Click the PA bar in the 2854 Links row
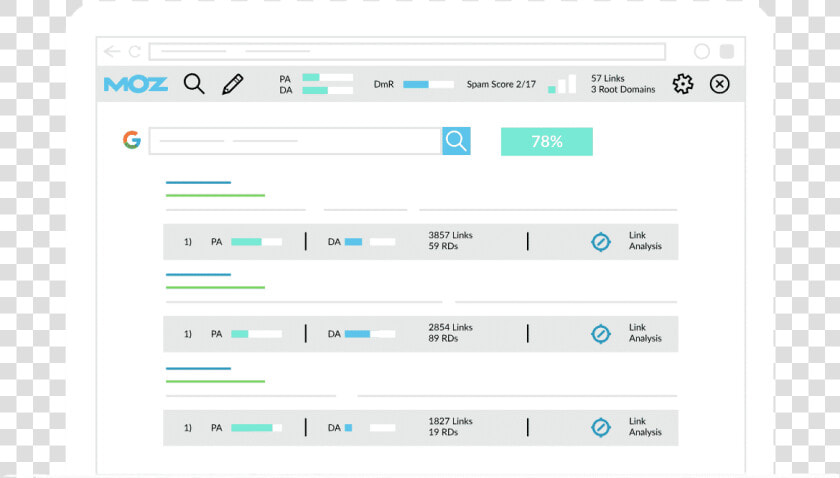 coord(257,334)
